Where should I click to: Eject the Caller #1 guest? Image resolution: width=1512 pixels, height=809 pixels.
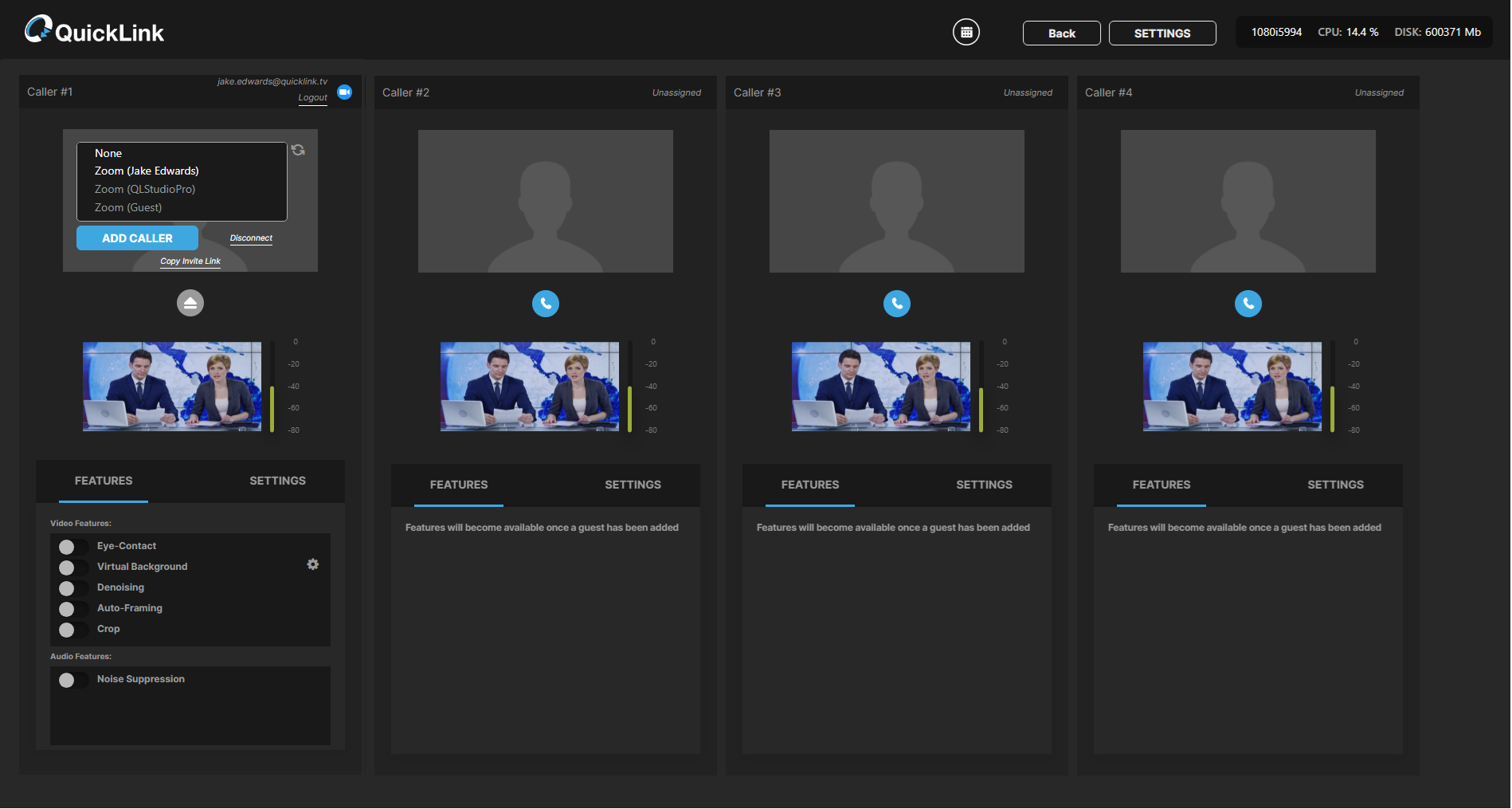click(x=190, y=303)
